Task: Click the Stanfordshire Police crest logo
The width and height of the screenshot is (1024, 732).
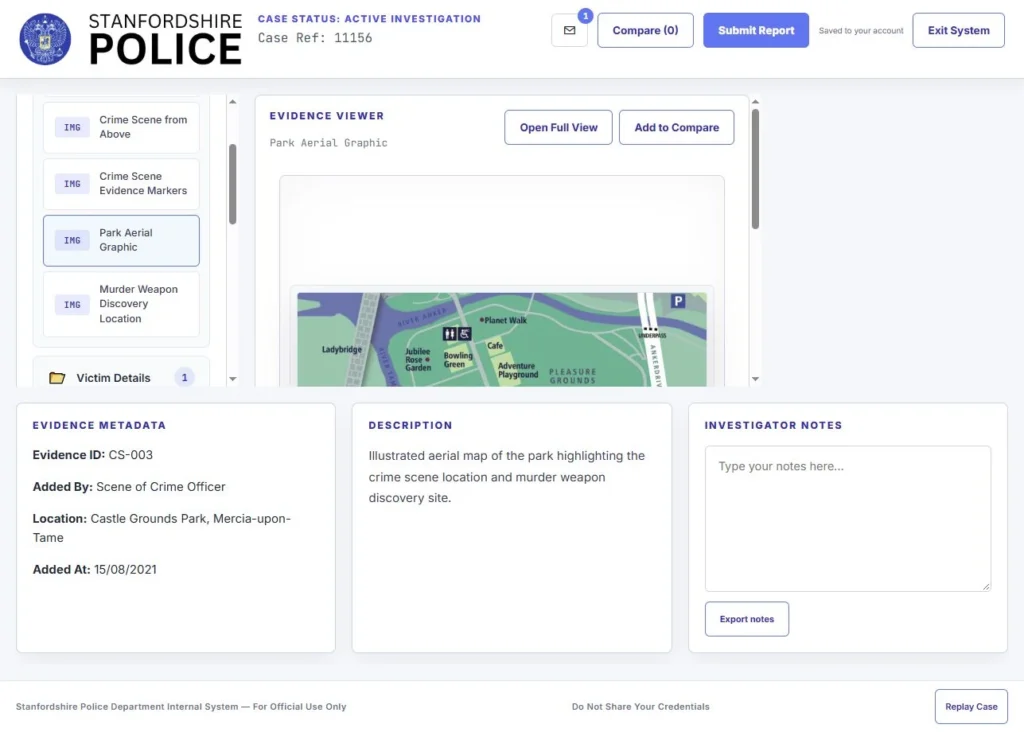Action: coord(45,39)
